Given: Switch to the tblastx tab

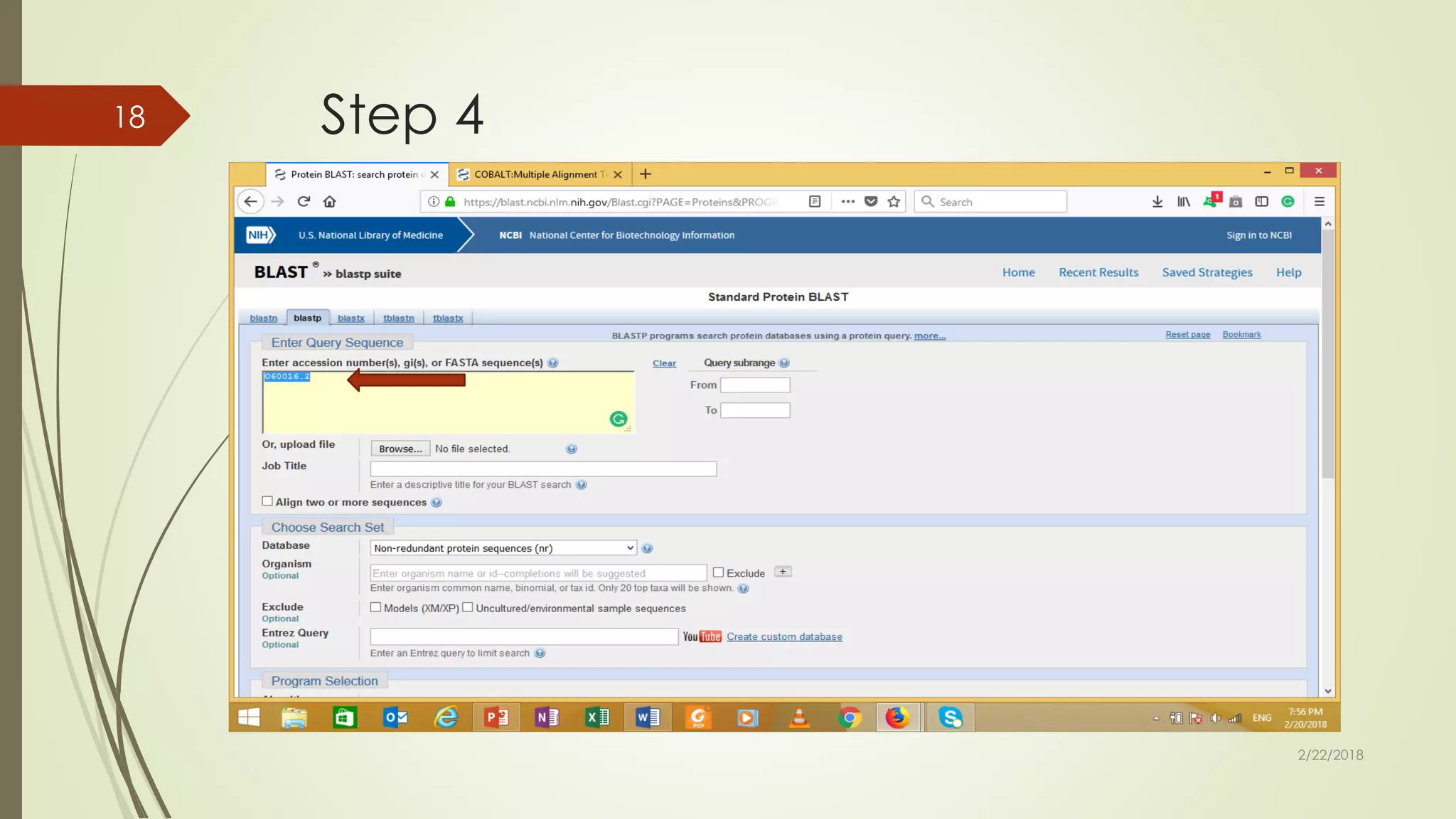Looking at the screenshot, I should (448, 318).
